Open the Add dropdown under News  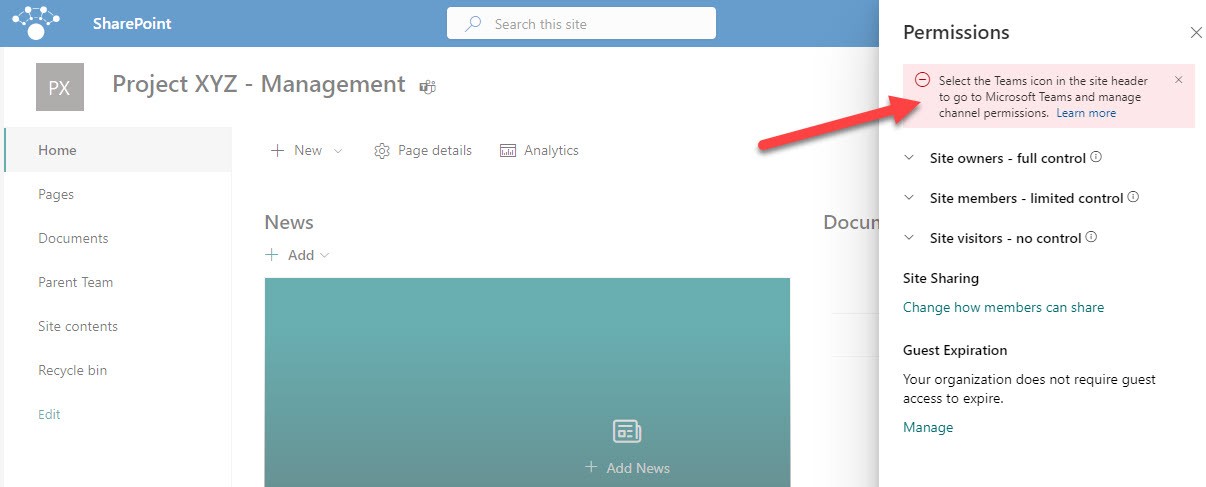click(297, 255)
